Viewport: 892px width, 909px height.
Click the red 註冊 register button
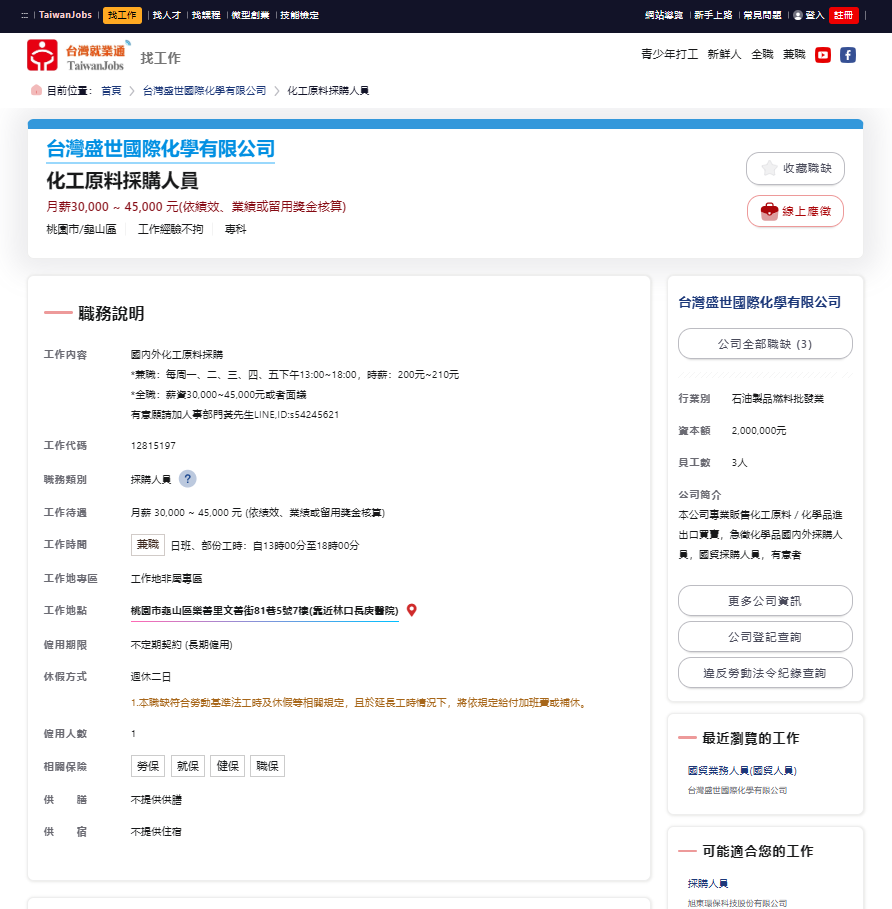tap(843, 15)
